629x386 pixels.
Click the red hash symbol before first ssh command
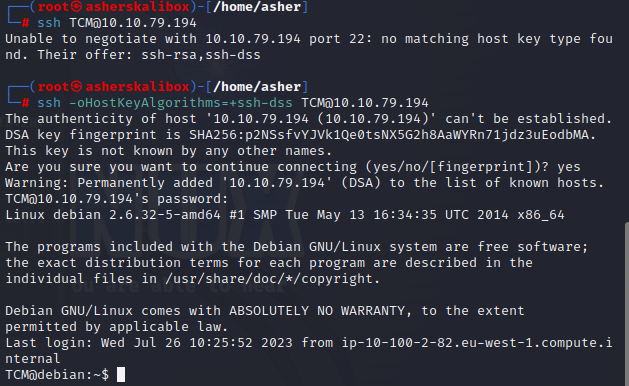25,23
